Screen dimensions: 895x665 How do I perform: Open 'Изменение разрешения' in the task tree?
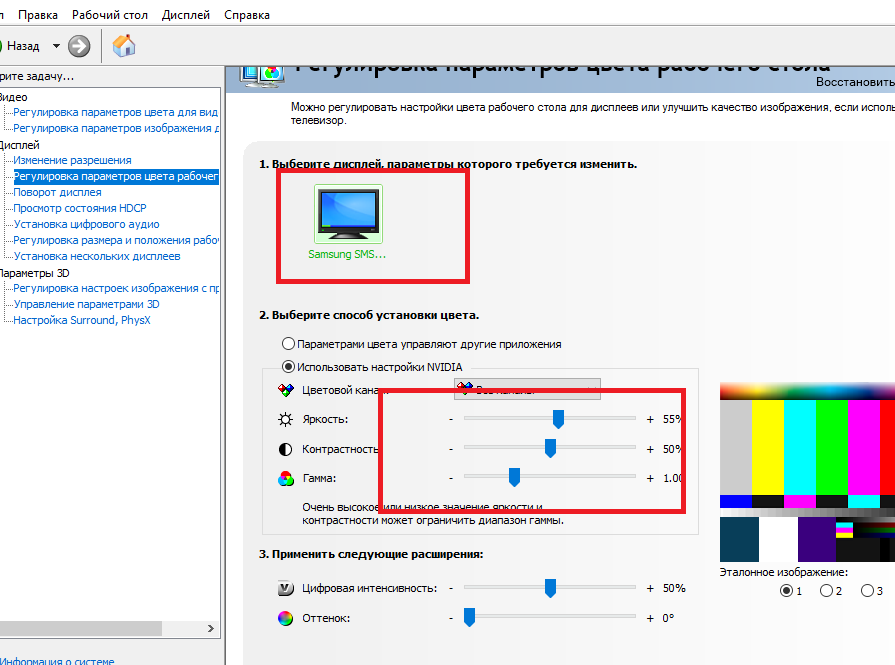pyautogui.click(x=72, y=160)
